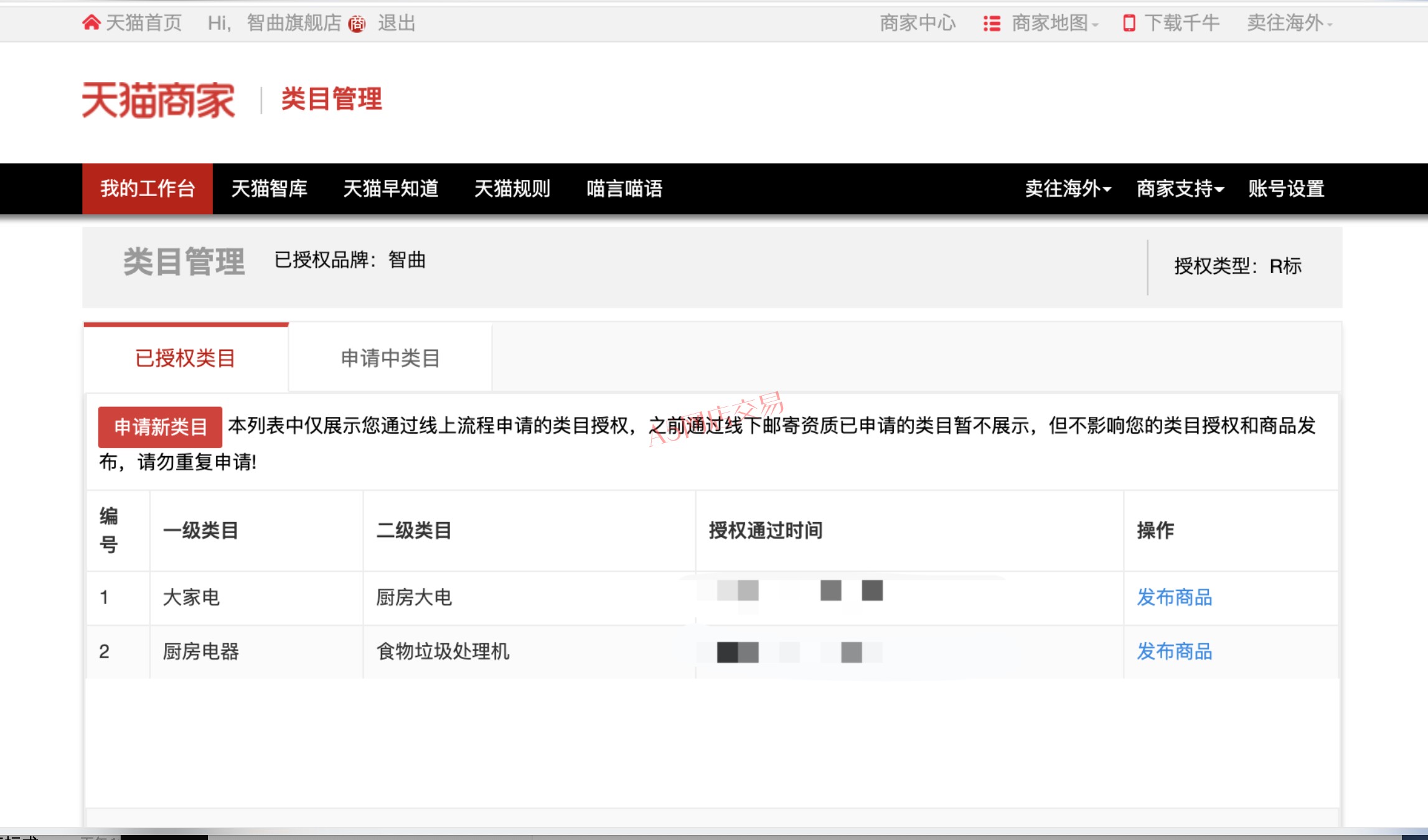Click the 天猫商家 logo
Screen dimensions: 1428x840
[x=159, y=100]
